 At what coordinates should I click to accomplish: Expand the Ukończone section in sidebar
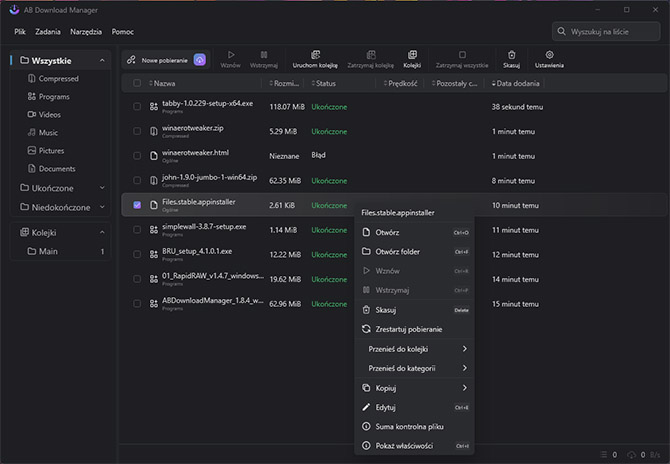pos(101,187)
